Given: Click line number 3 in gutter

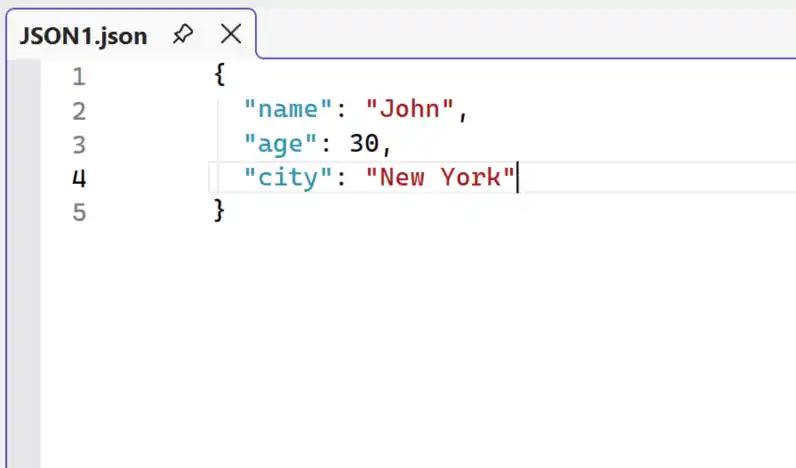Looking at the screenshot, I should pos(79,145).
